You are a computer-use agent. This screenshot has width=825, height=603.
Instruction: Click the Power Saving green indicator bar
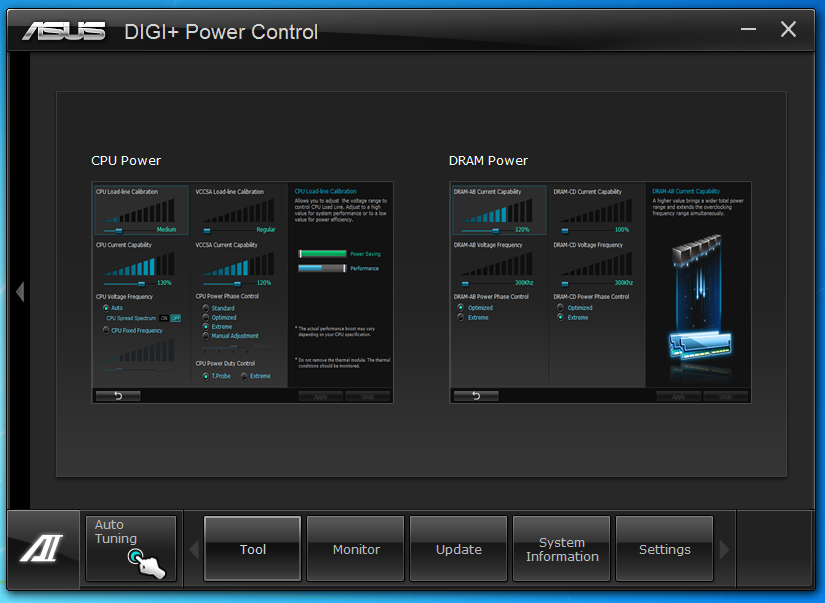click(323, 254)
